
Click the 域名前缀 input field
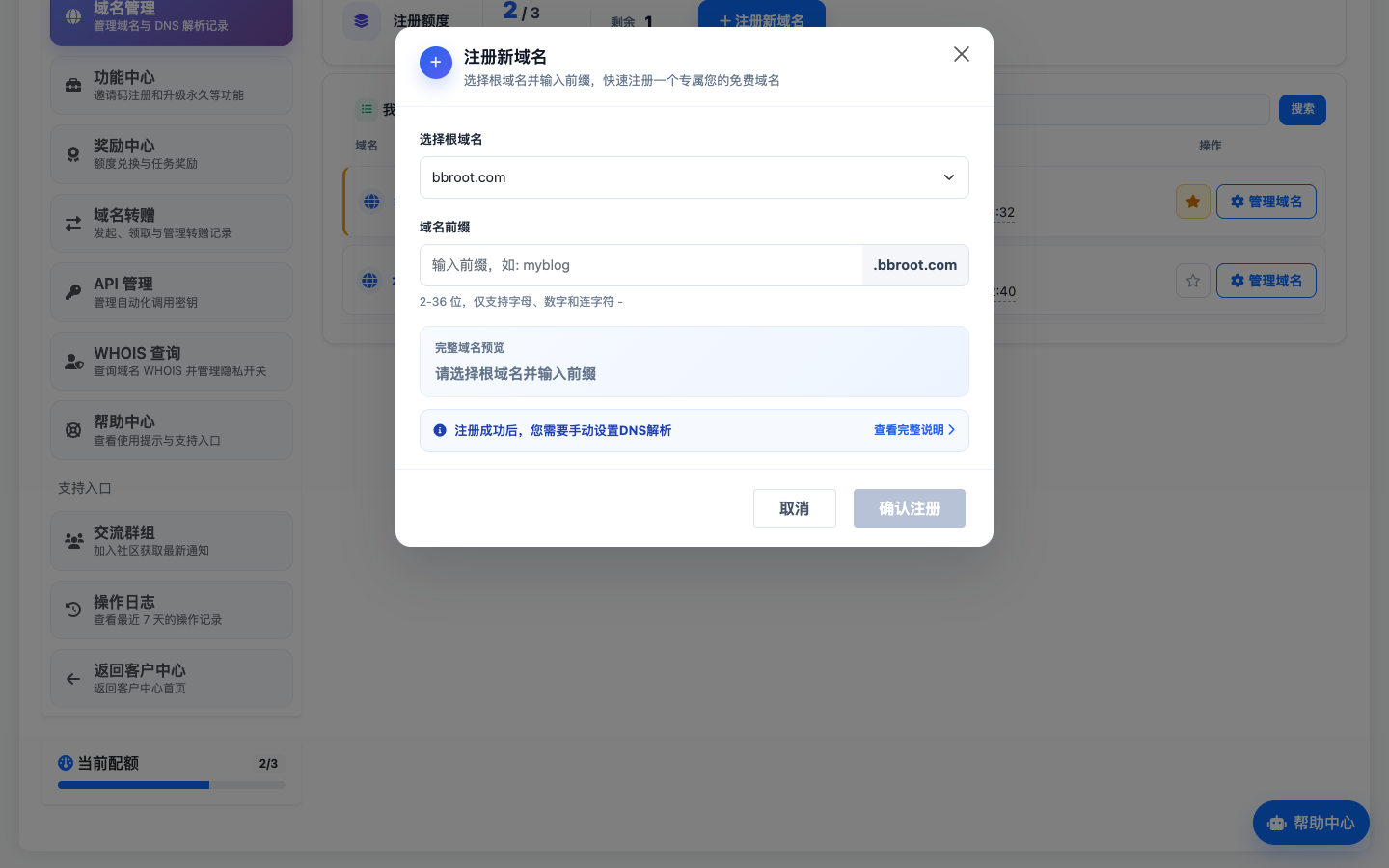[x=640, y=265]
